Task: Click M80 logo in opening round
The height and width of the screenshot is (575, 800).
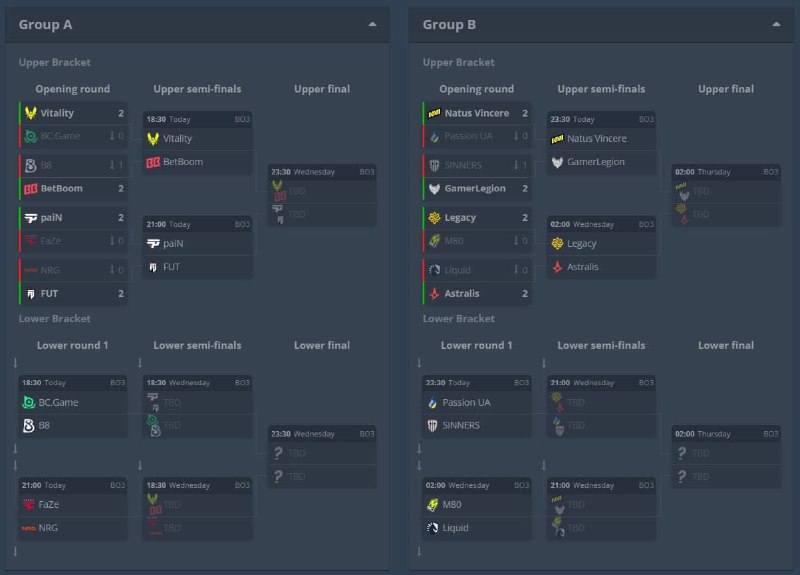Action: [x=434, y=240]
